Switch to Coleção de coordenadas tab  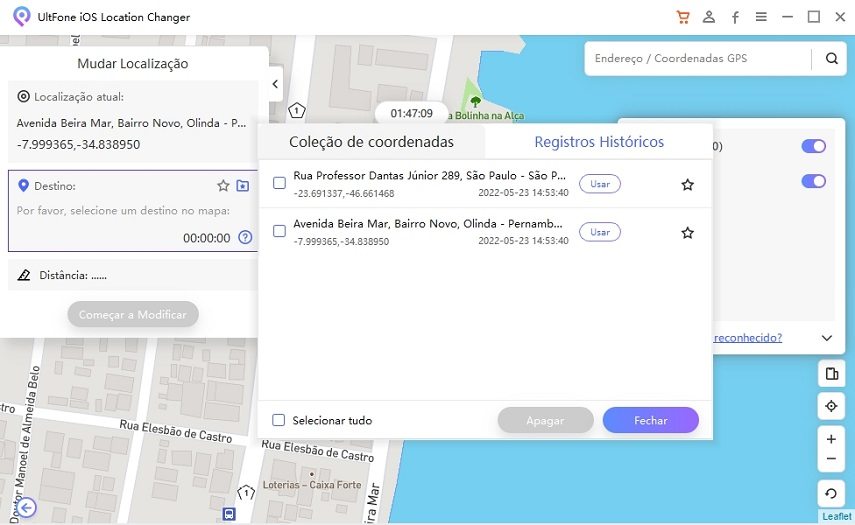point(371,142)
